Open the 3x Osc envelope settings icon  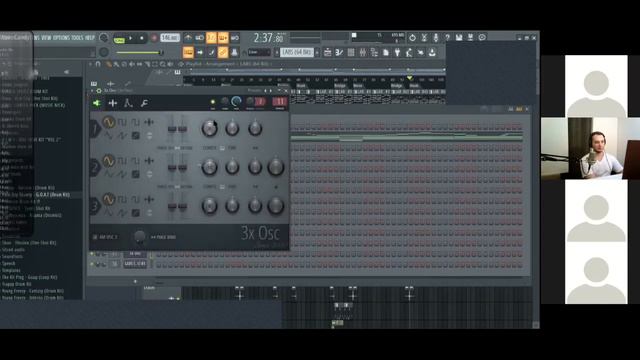pyautogui.click(x=128, y=103)
